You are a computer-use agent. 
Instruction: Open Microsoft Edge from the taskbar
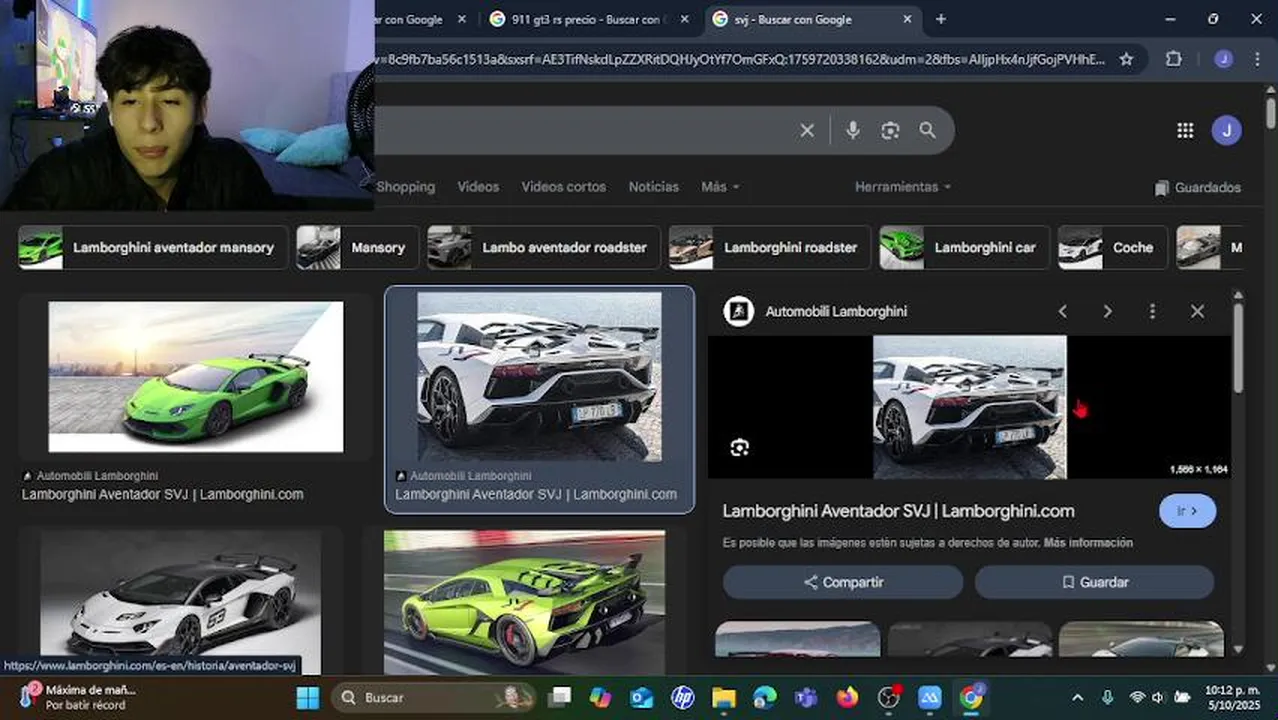click(x=765, y=697)
